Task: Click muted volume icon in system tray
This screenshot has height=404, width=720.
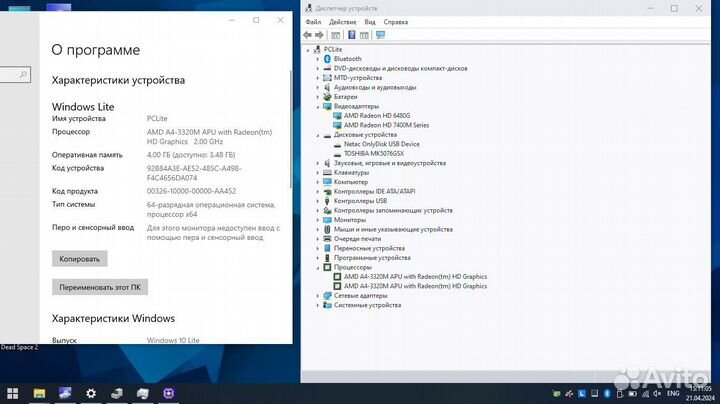Action: click(x=657, y=393)
